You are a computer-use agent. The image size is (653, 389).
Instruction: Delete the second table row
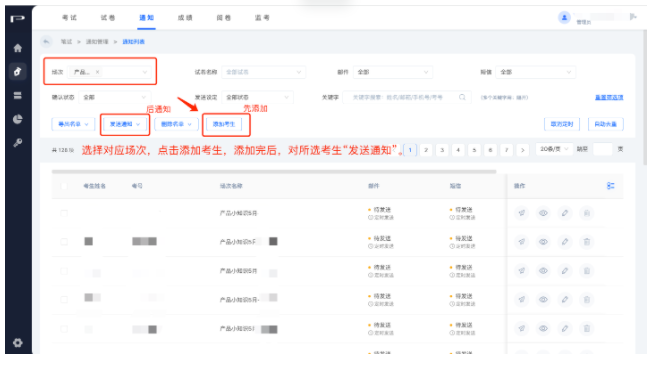pos(586,242)
